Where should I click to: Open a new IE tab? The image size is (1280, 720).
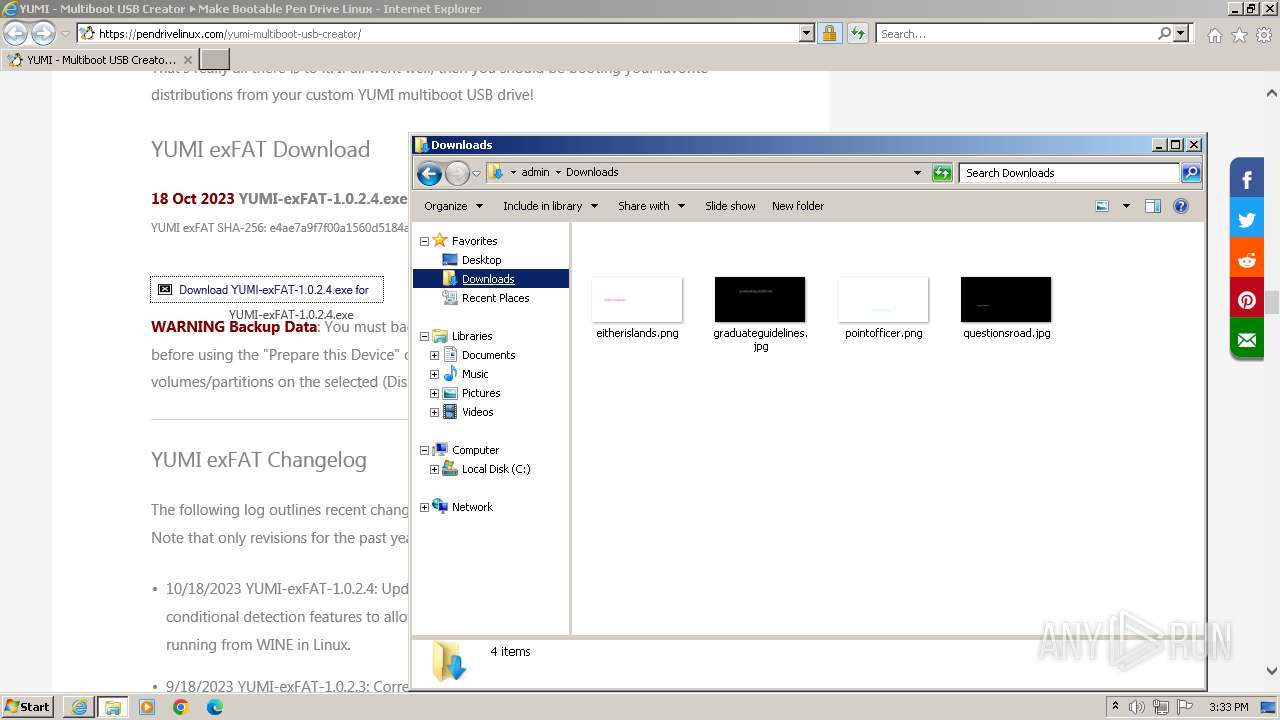(215, 60)
